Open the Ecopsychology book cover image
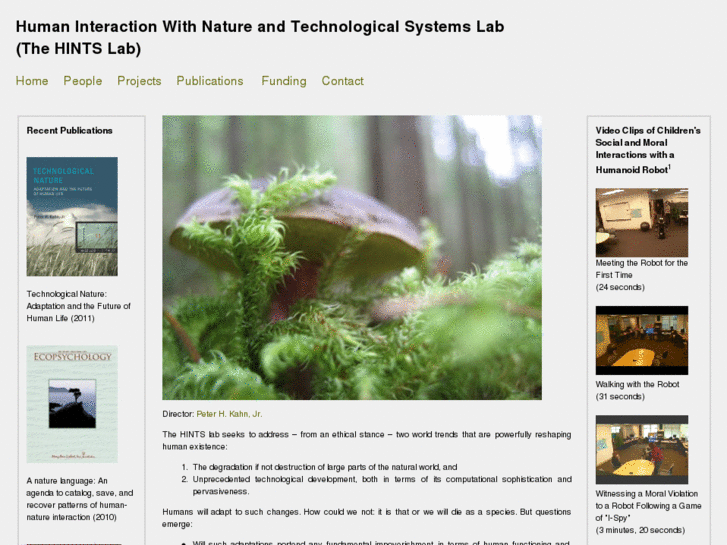The image size is (727, 545). [x=72, y=404]
